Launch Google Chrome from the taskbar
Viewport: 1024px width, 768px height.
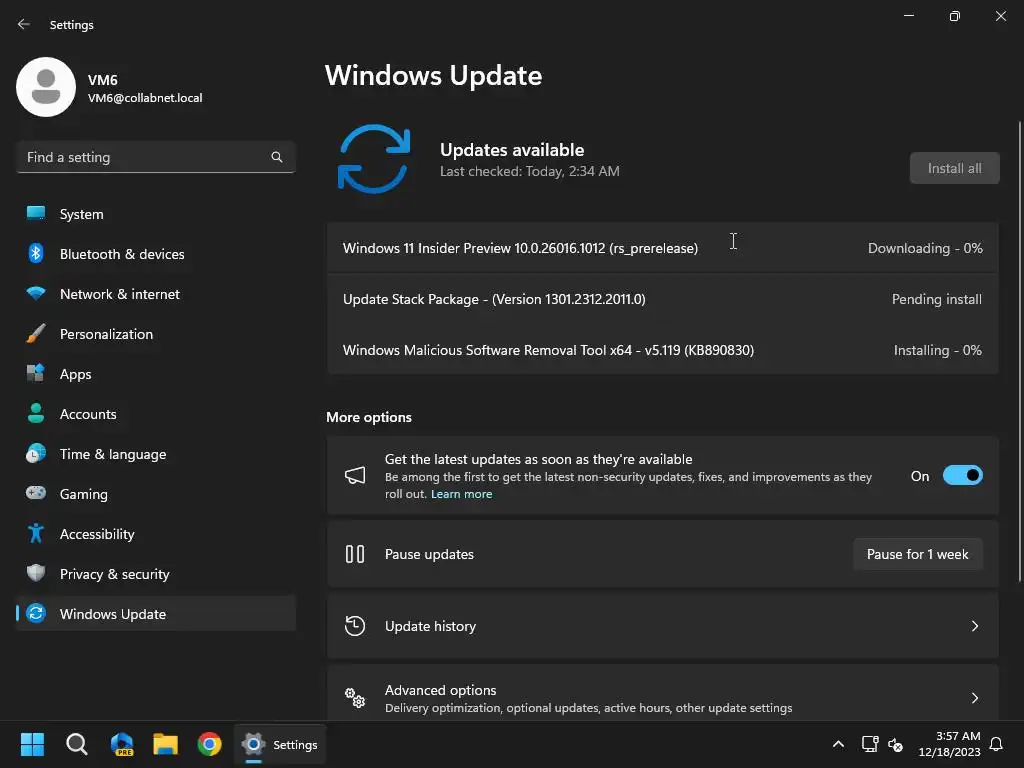pyautogui.click(x=210, y=744)
